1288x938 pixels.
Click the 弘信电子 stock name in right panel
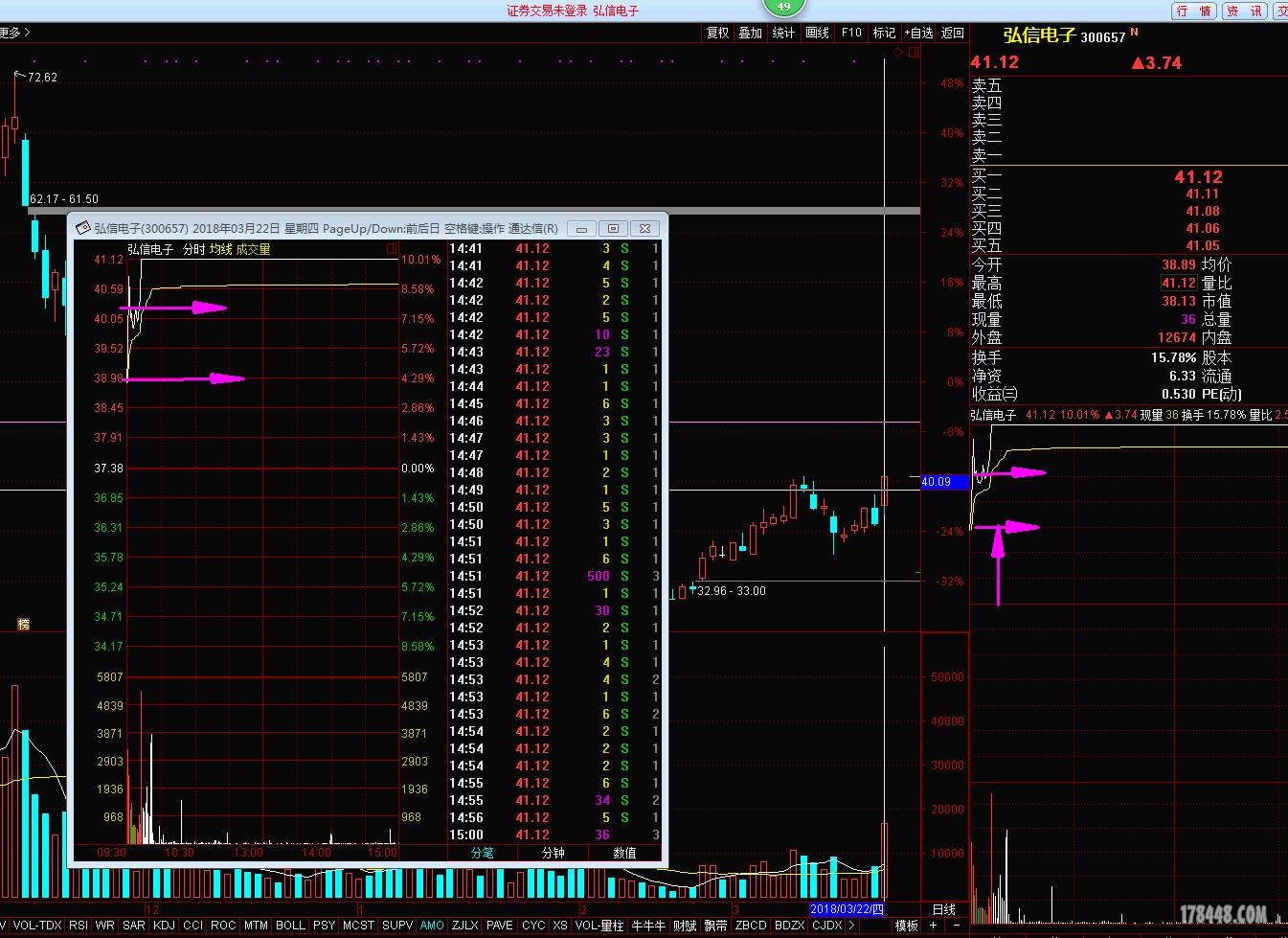(x=1039, y=35)
